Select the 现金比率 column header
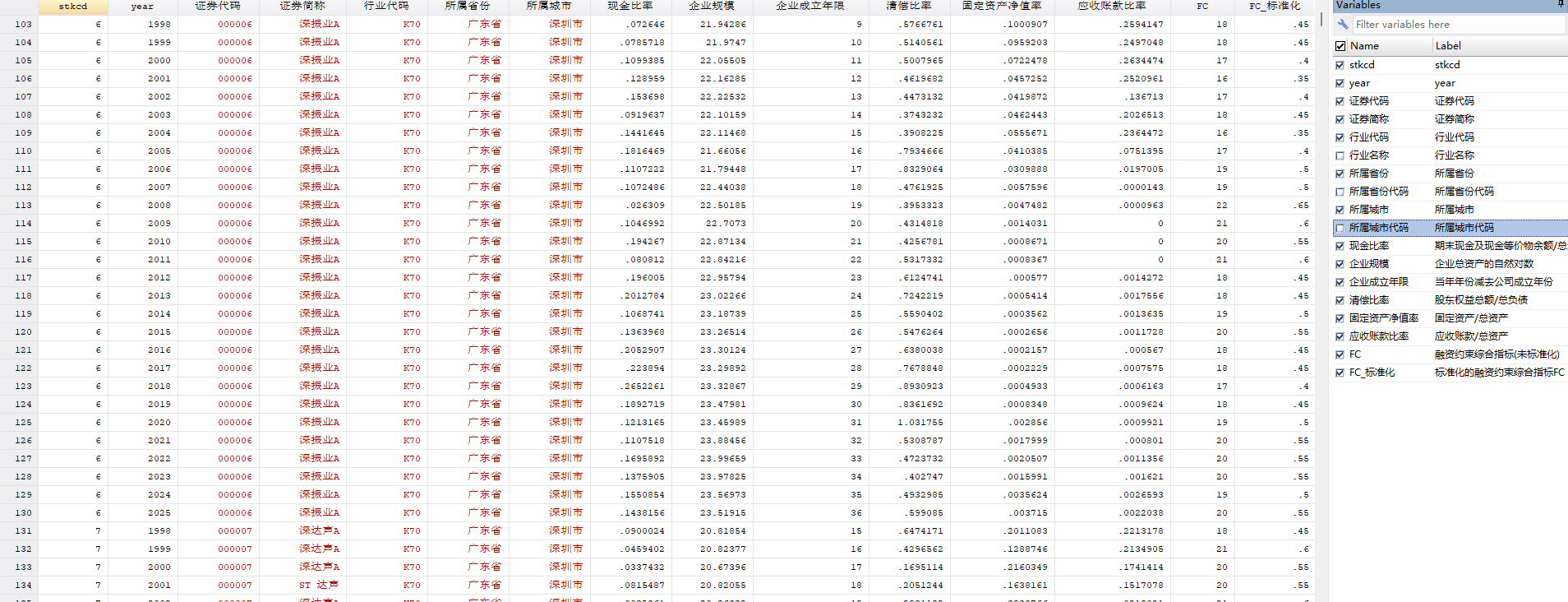 tap(630, 6)
